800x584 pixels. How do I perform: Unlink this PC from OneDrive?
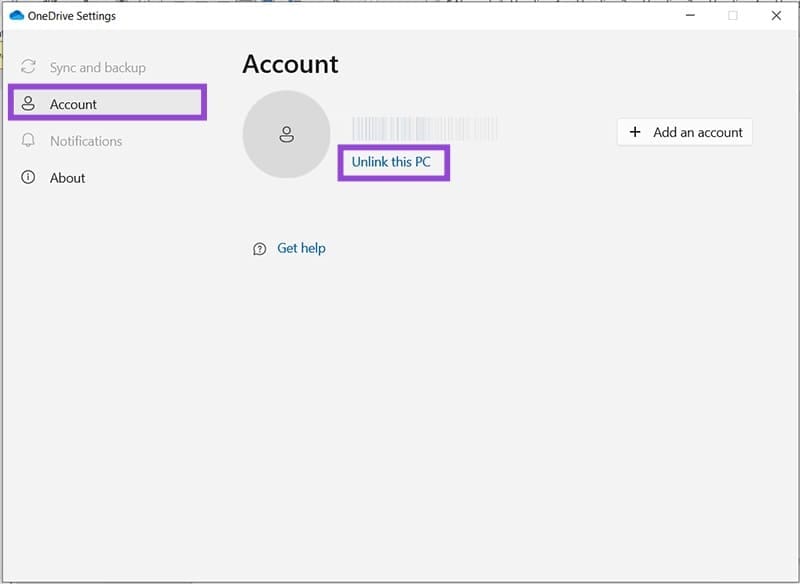coord(394,162)
